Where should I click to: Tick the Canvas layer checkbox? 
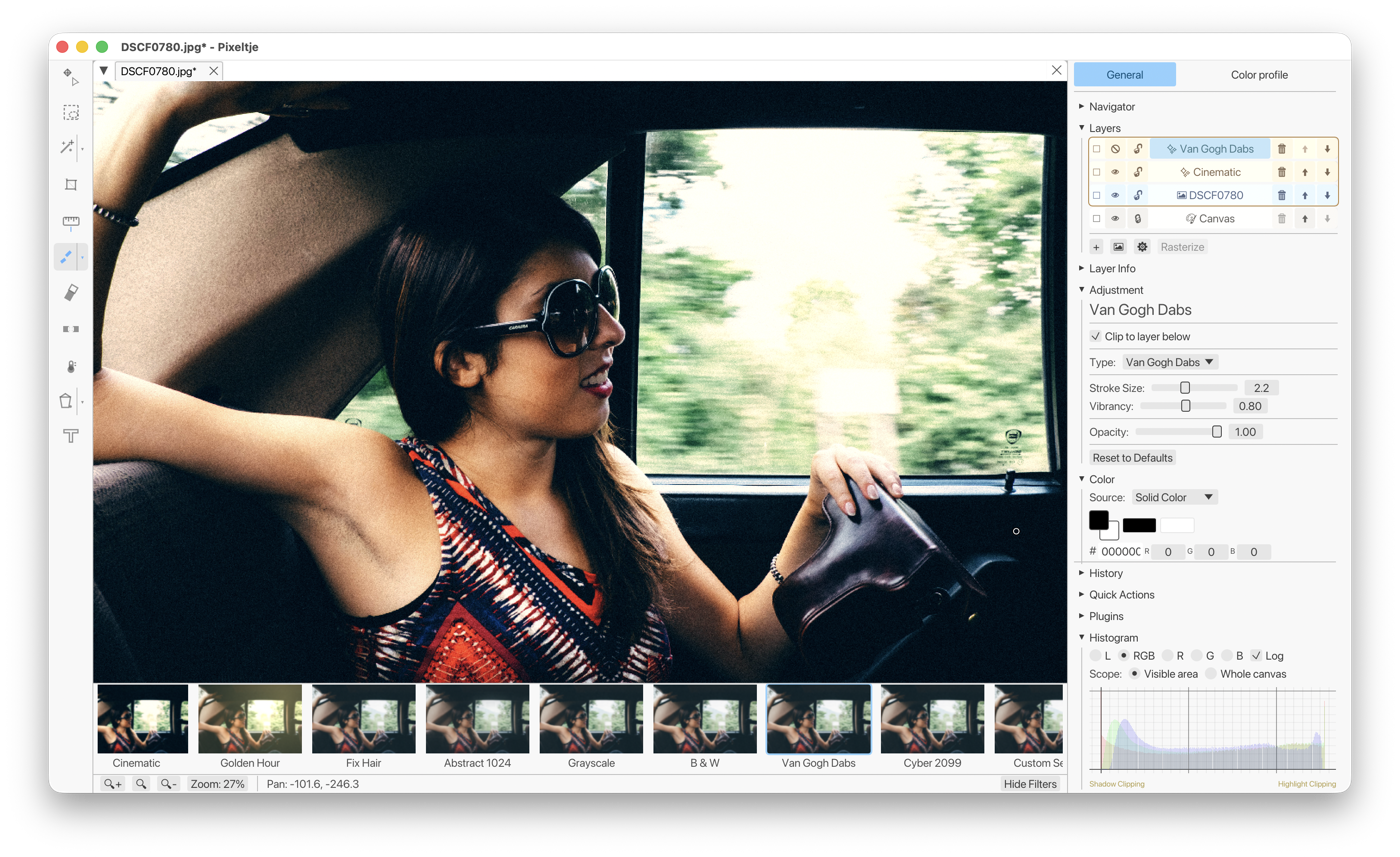pos(1096,218)
